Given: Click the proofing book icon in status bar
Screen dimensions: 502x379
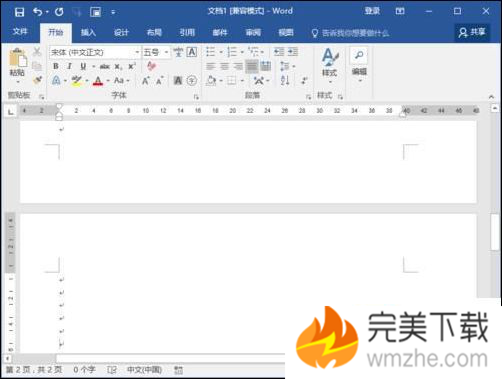Looking at the screenshot, I should click(x=112, y=370).
